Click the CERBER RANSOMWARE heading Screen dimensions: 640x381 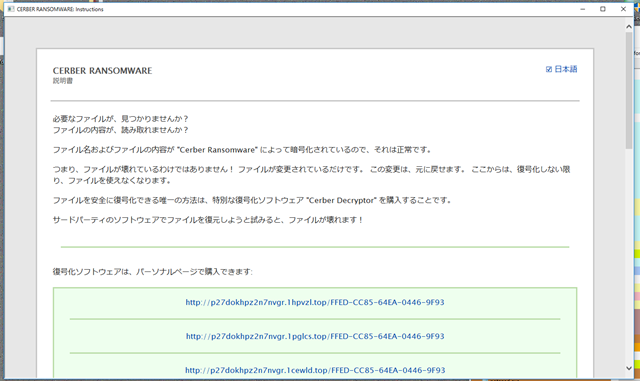click(102, 71)
